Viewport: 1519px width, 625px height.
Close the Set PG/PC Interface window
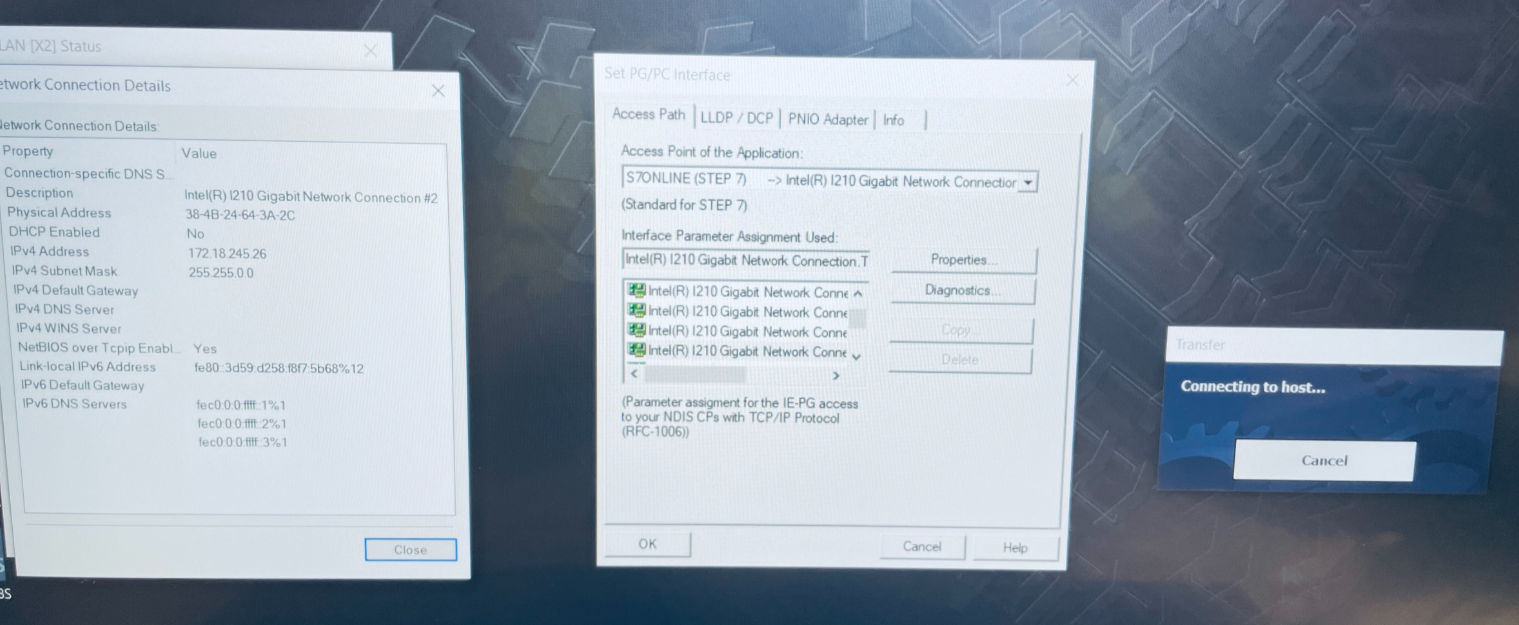1072,80
